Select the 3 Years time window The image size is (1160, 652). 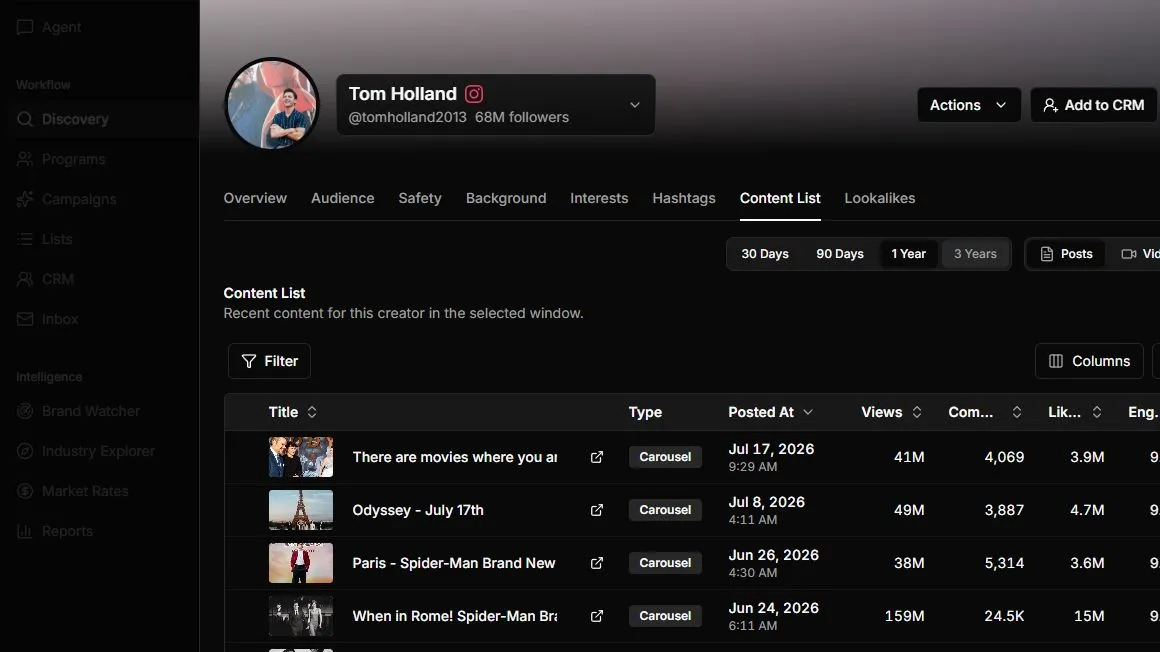coord(975,254)
